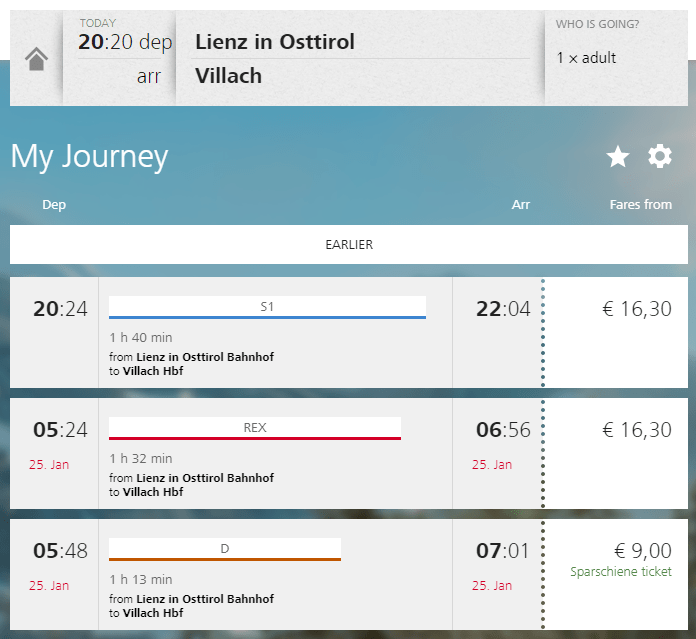Save journey with the star icon
Screen dimensions: 696x639
(x=618, y=156)
